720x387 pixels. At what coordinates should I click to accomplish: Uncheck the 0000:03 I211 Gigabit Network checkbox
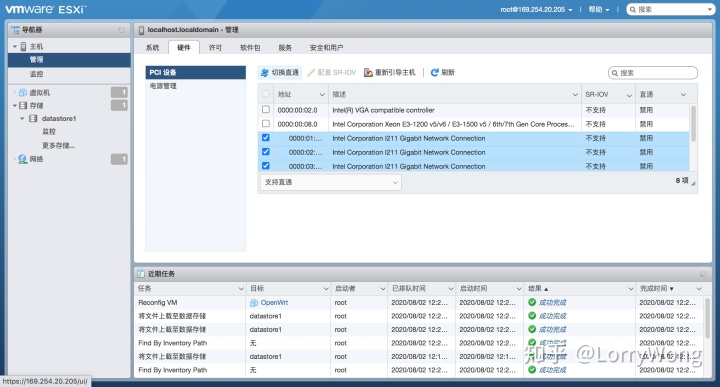pos(266,166)
